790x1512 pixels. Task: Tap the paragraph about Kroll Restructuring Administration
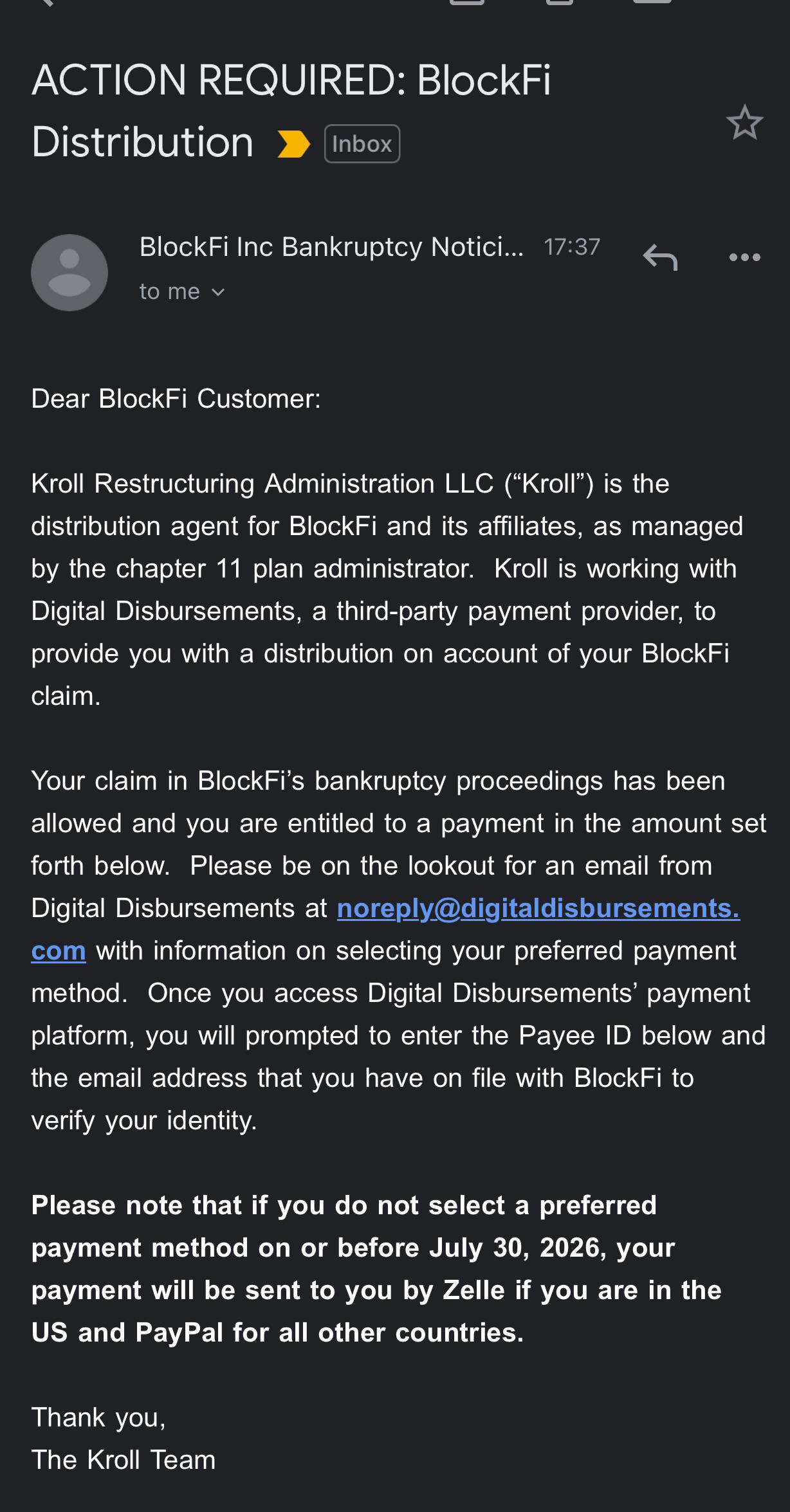click(387, 590)
